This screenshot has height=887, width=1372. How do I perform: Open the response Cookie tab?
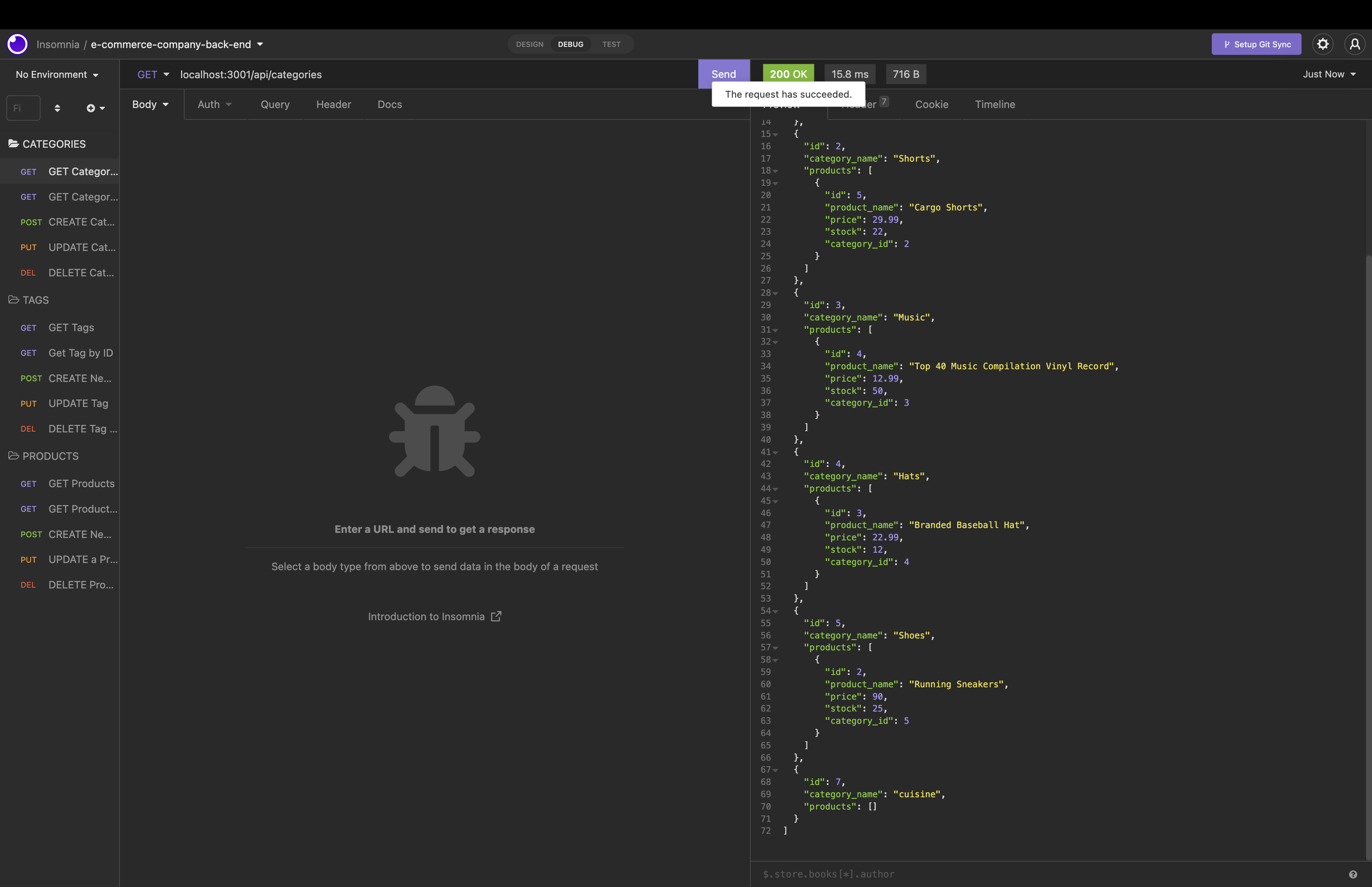point(932,104)
